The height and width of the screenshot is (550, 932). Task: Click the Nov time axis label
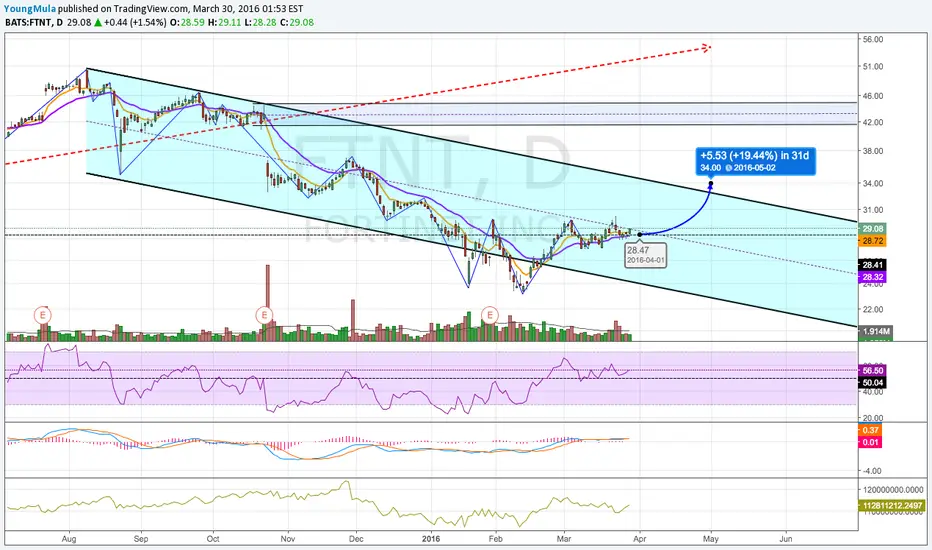[288, 539]
